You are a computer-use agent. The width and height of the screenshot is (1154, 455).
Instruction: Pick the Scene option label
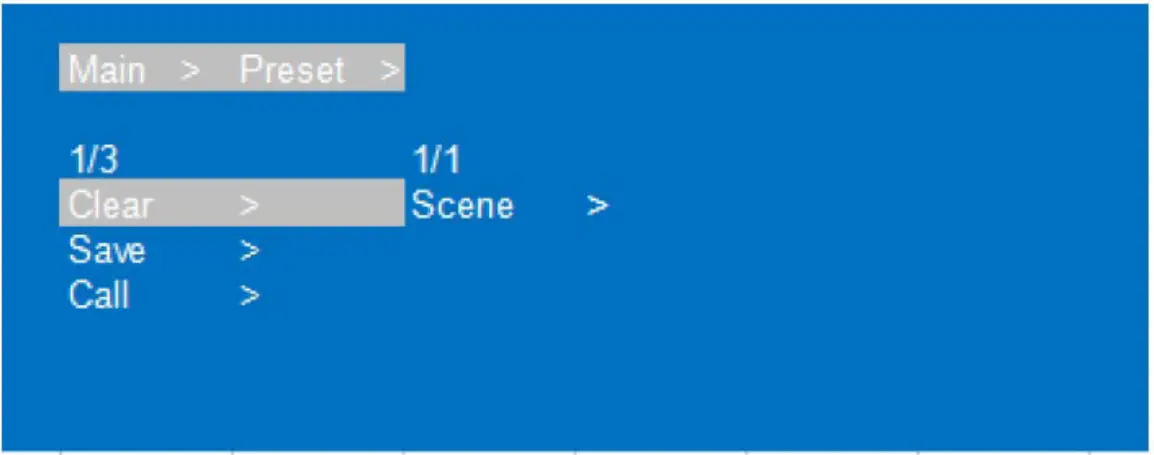tap(462, 206)
